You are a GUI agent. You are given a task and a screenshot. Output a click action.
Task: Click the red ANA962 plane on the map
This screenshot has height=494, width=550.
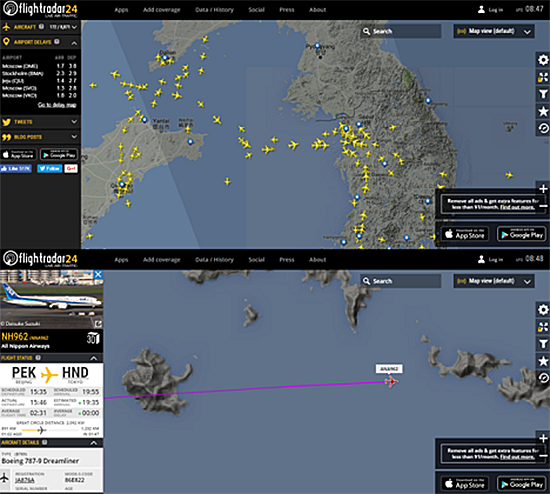point(391,381)
